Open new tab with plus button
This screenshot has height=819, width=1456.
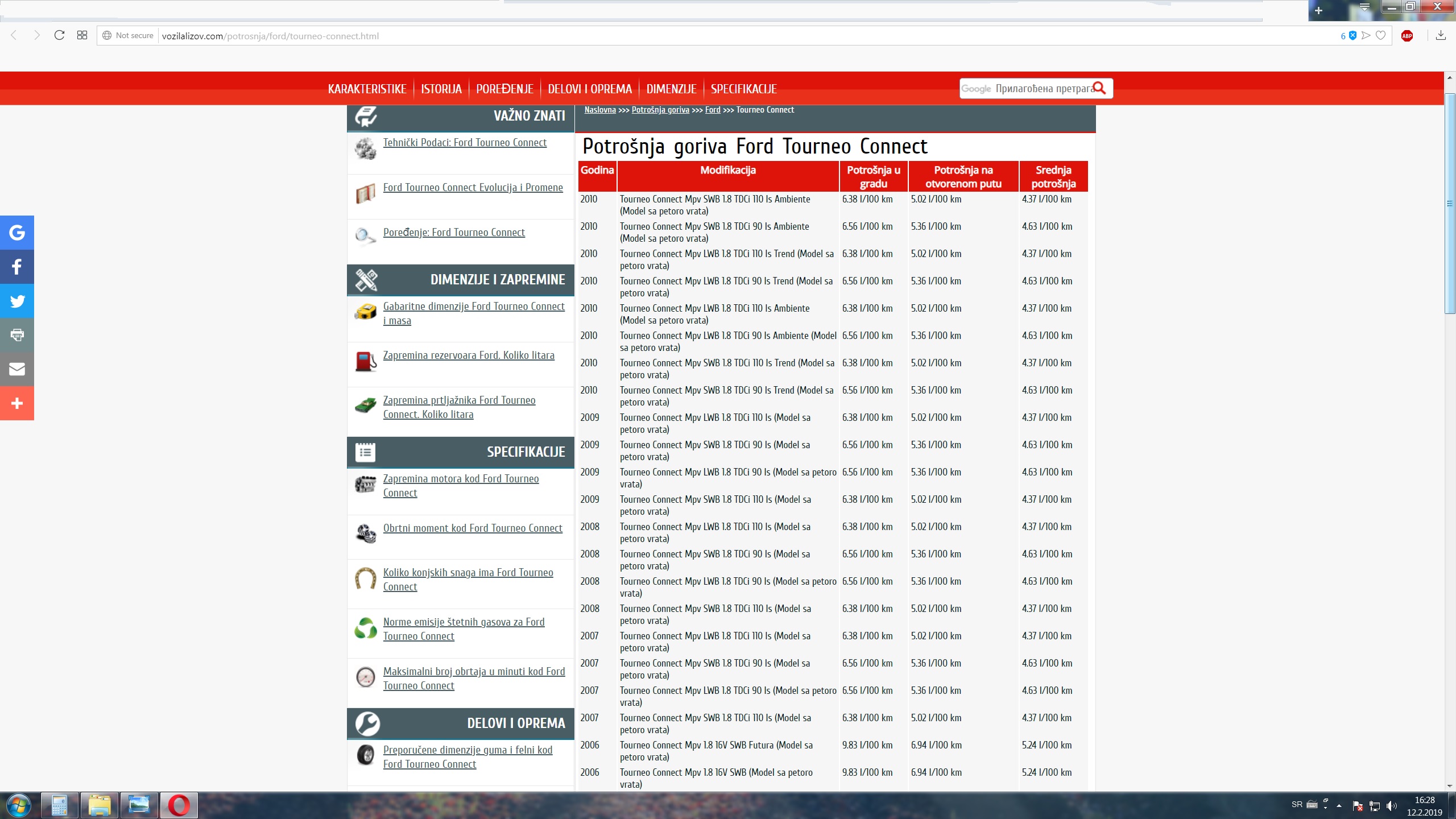[1319, 10]
